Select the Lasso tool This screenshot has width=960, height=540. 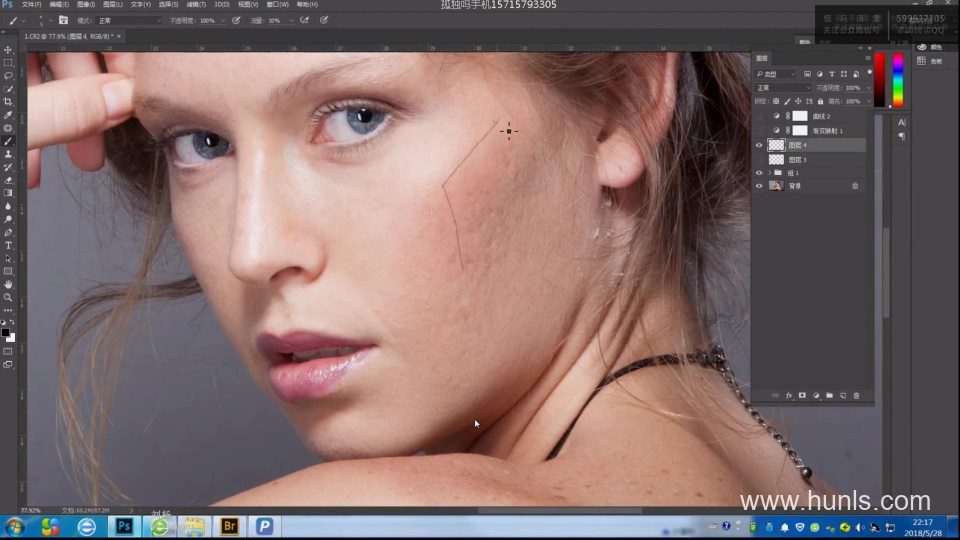(8, 75)
